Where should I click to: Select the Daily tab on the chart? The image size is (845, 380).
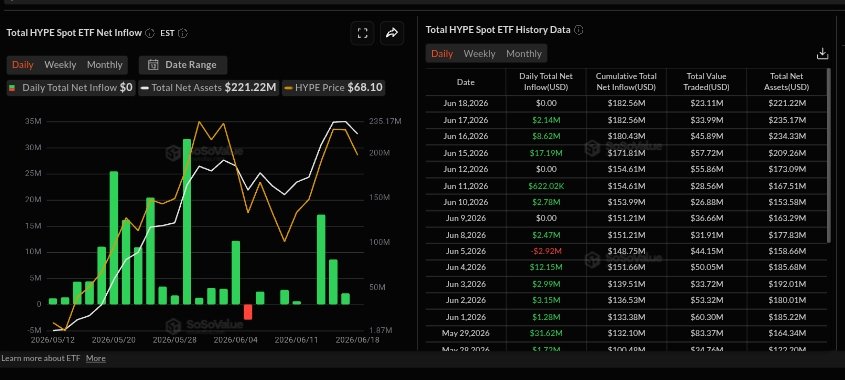23,65
